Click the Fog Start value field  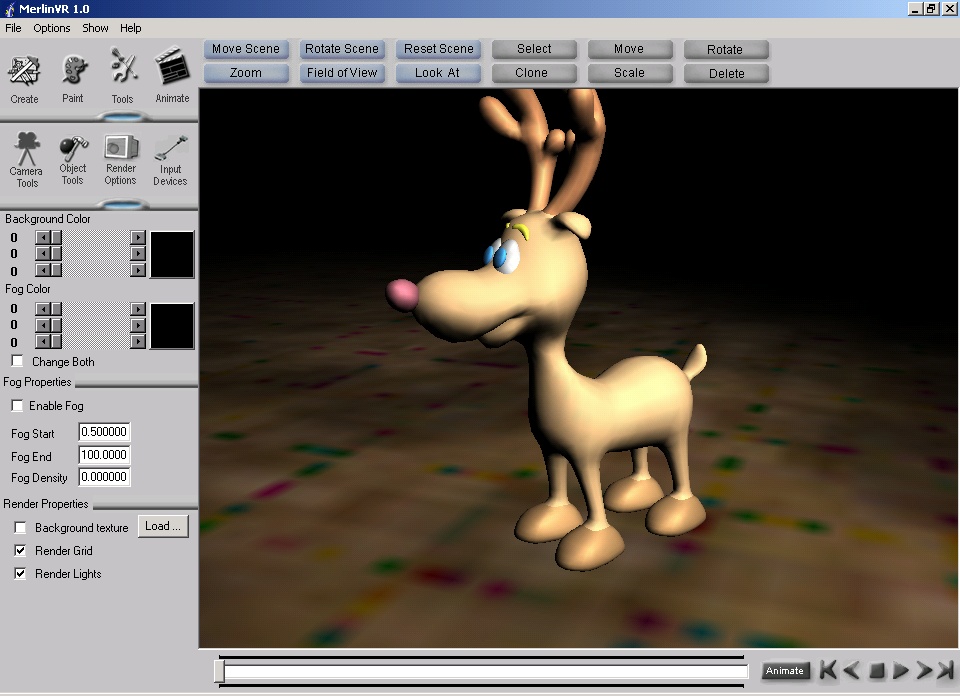[x=104, y=432]
